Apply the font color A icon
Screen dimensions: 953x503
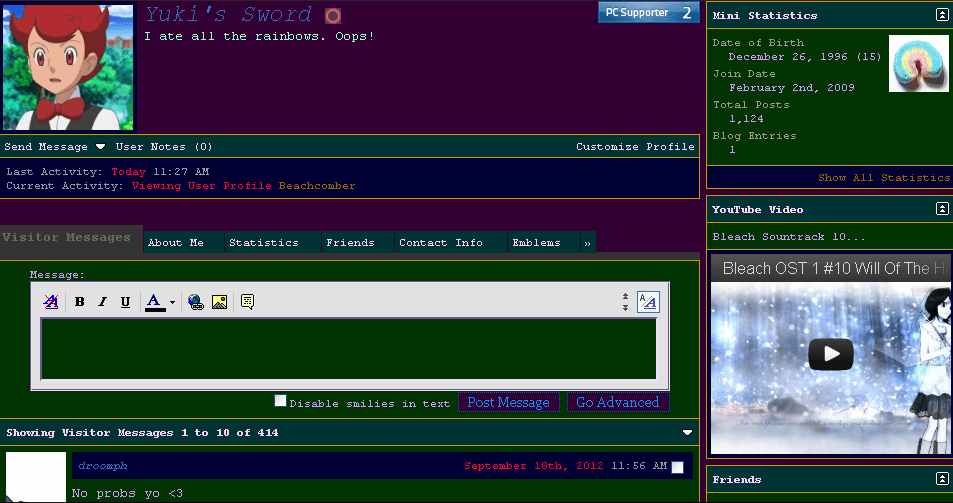[155, 301]
